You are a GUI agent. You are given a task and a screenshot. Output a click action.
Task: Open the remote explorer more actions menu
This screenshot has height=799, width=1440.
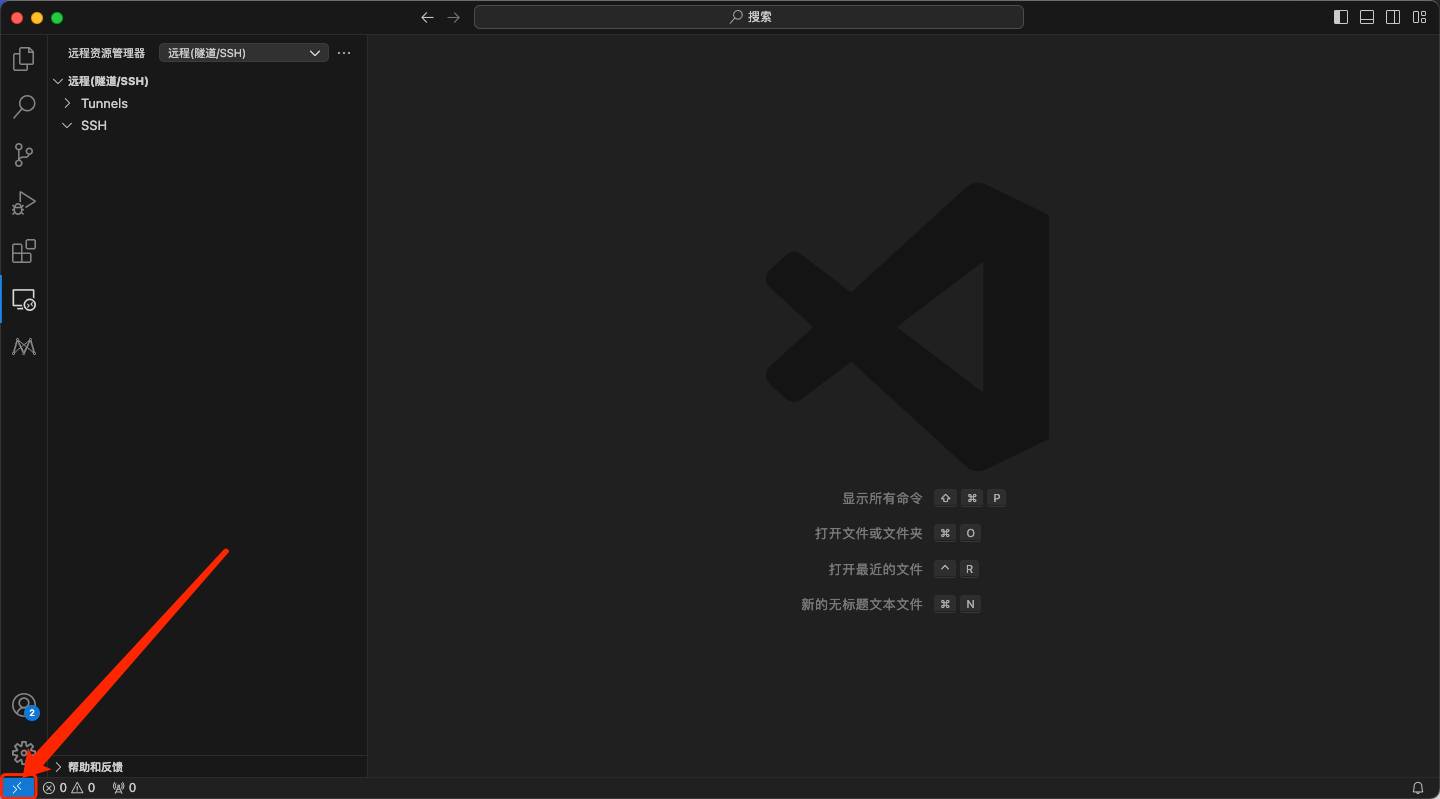point(344,53)
